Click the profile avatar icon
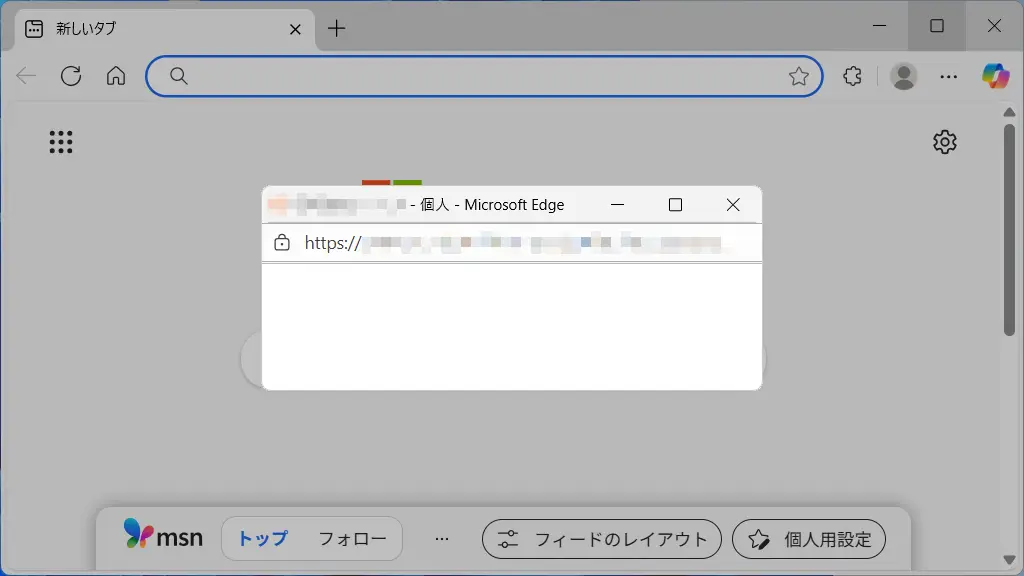Screen dimensions: 1024x576 pos(903,76)
